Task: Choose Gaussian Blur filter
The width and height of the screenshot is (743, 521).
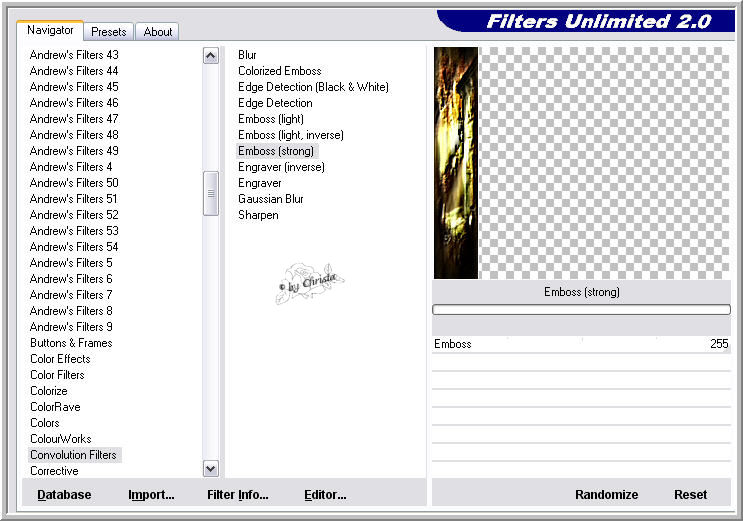Action: 271,199
